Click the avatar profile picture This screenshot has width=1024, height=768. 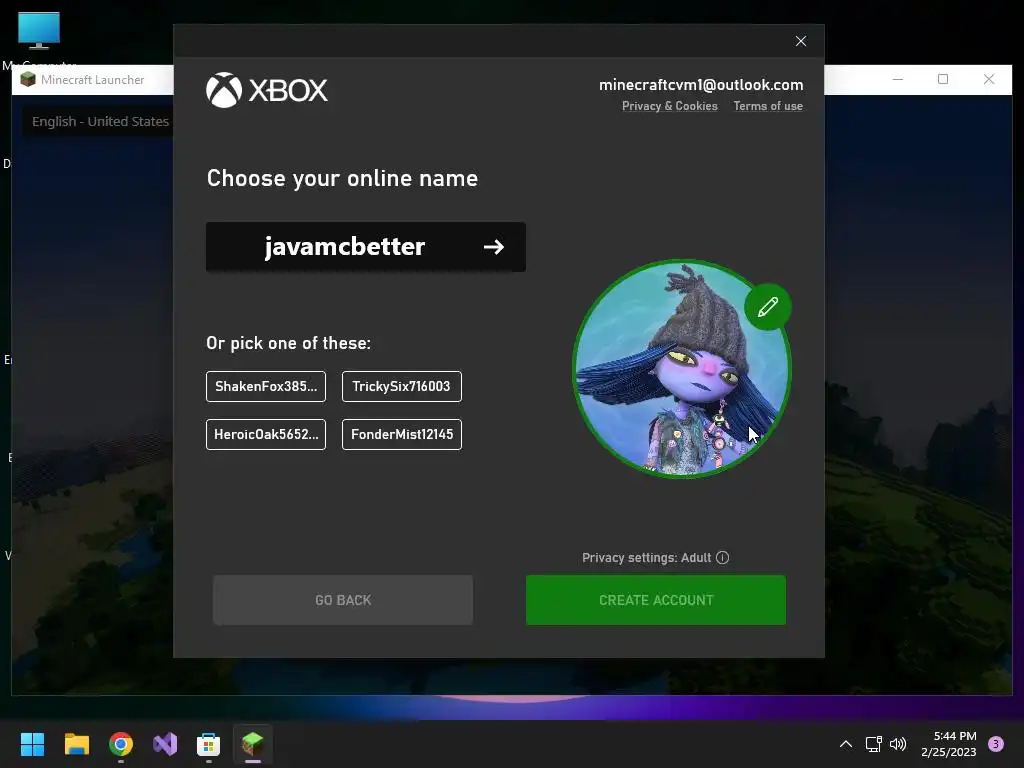[x=682, y=369]
